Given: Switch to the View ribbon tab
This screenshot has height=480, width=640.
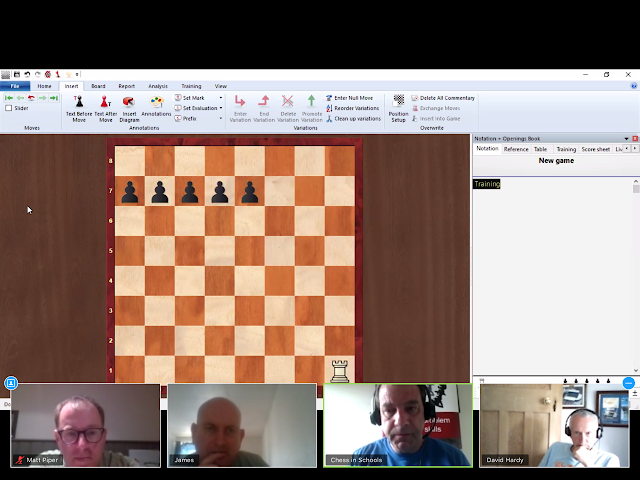Looking at the screenshot, I should [221, 86].
